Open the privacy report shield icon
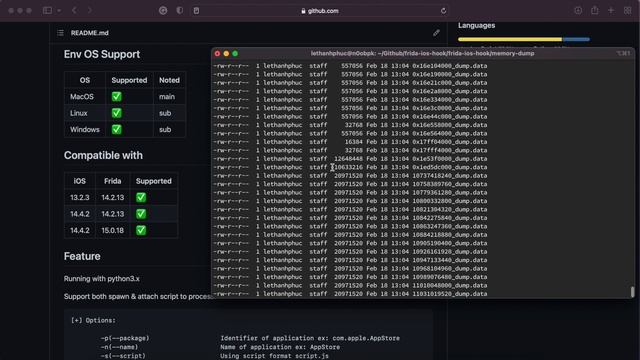Screen dimensions: 640x360 pos(180,11)
